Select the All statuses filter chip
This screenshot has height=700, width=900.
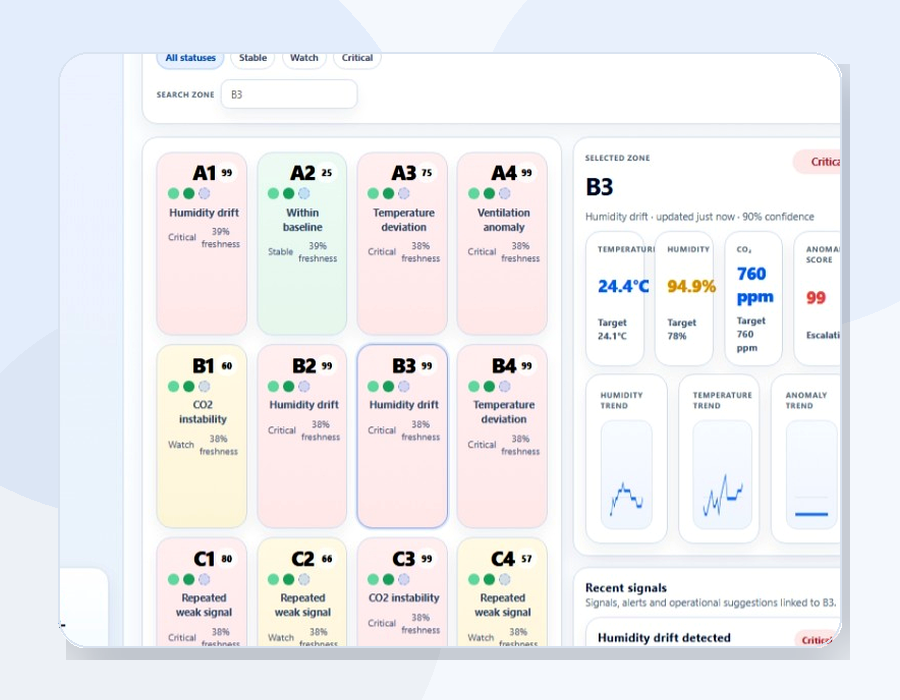pyautogui.click(x=190, y=59)
